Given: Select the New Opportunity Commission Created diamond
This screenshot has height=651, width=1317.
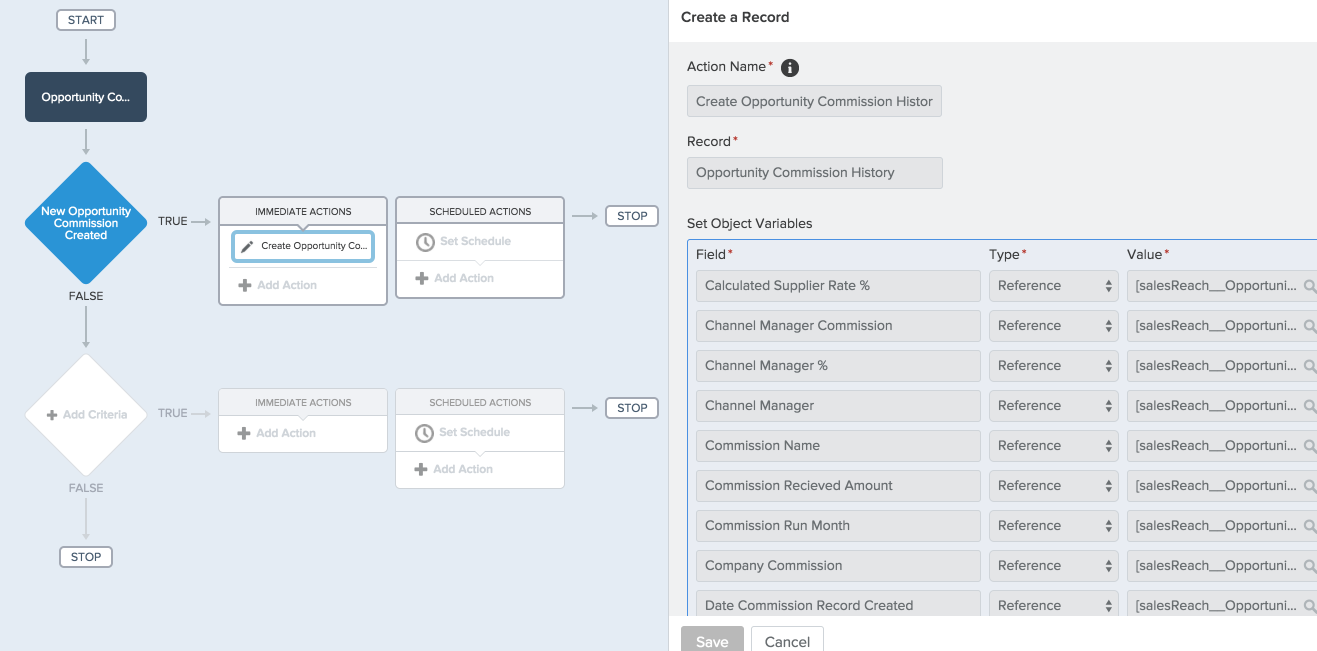Looking at the screenshot, I should coord(86,223).
